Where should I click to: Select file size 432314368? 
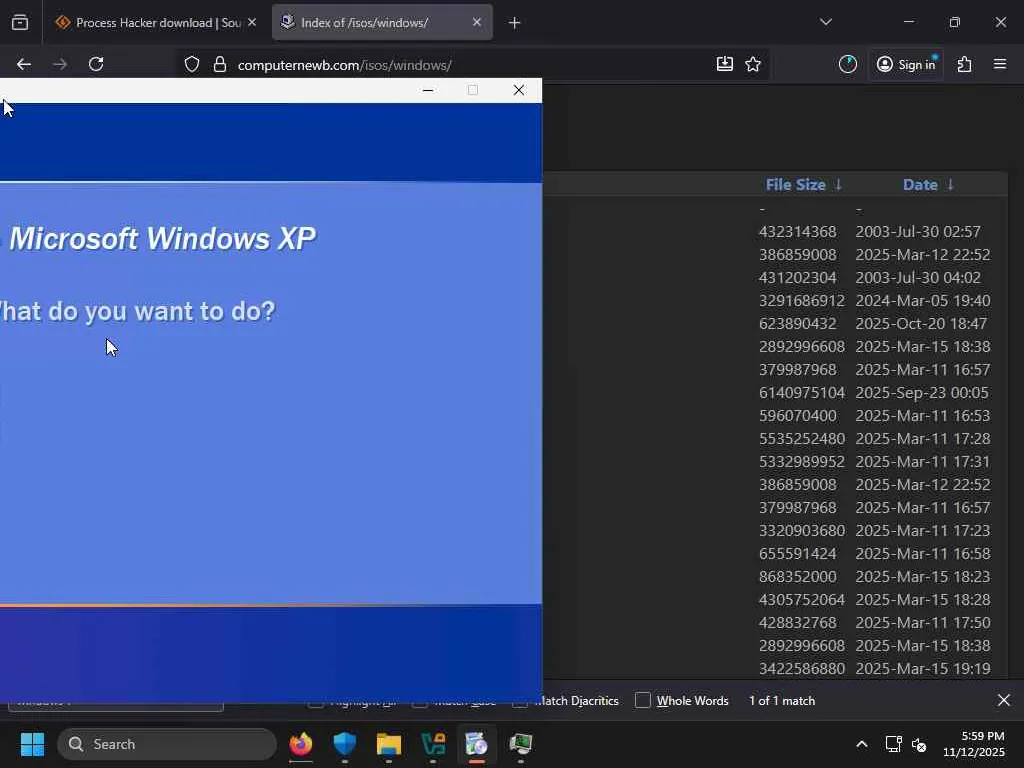point(797,232)
